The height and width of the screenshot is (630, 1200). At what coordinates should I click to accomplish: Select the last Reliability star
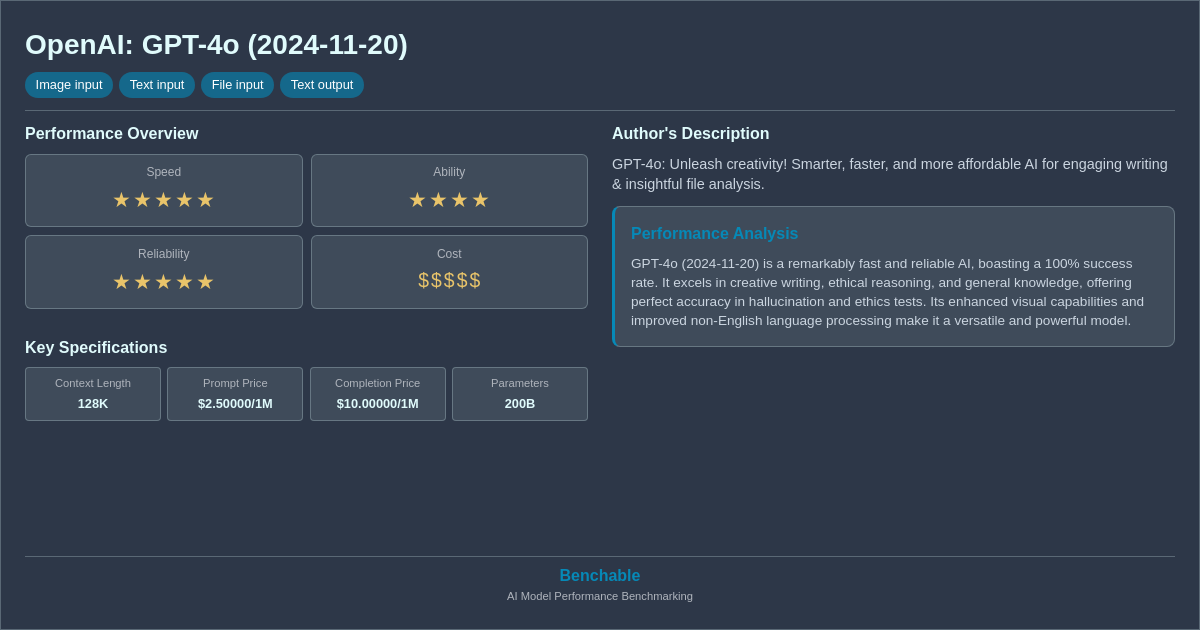tap(205, 282)
